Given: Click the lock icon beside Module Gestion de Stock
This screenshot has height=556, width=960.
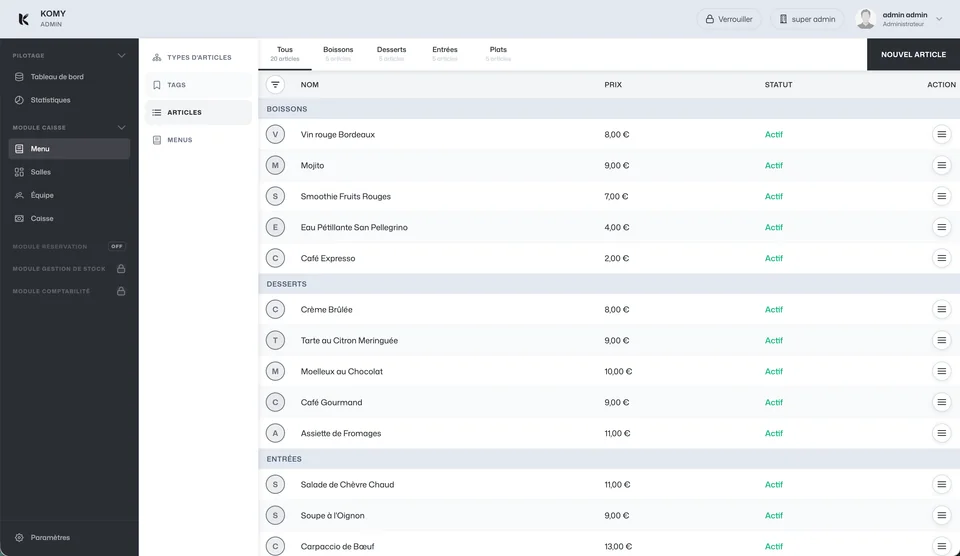Looking at the screenshot, I should [x=121, y=269].
